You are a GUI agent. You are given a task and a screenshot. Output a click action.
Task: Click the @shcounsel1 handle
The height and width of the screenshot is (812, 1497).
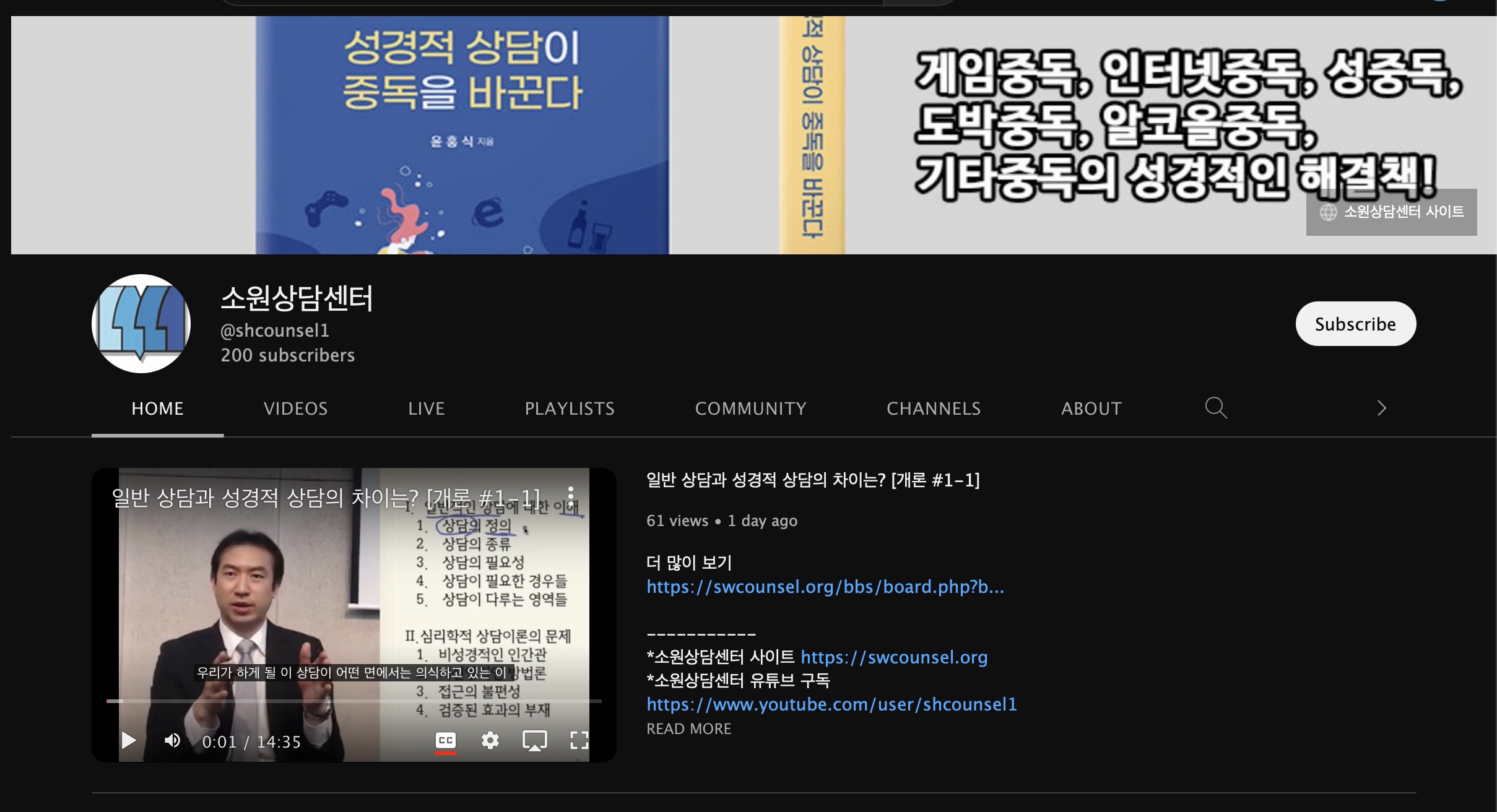[x=275, y=330]
